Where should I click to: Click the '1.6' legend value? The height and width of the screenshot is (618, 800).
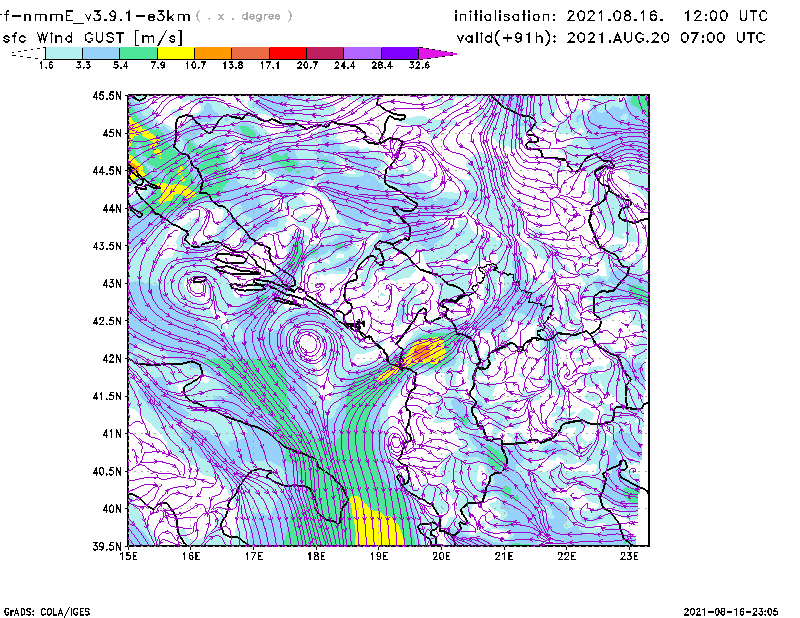tap(46, 65)
